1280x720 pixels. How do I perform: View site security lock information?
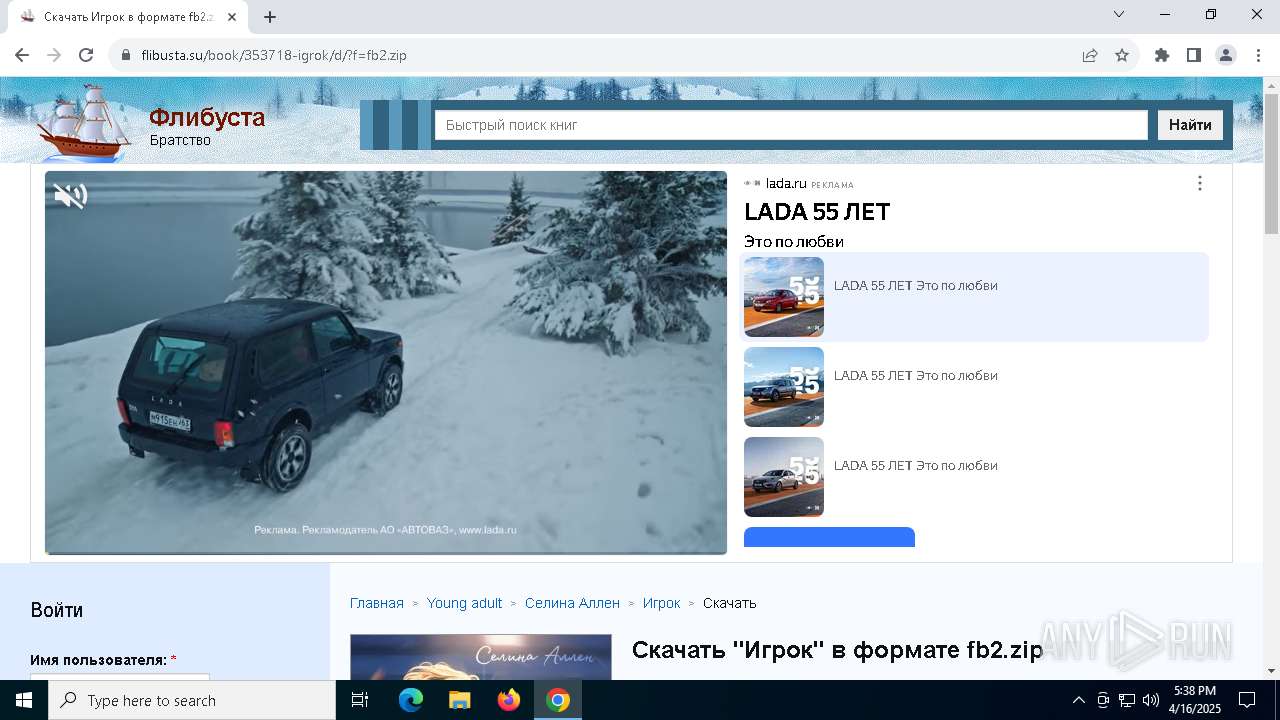(x=126, y=55)
